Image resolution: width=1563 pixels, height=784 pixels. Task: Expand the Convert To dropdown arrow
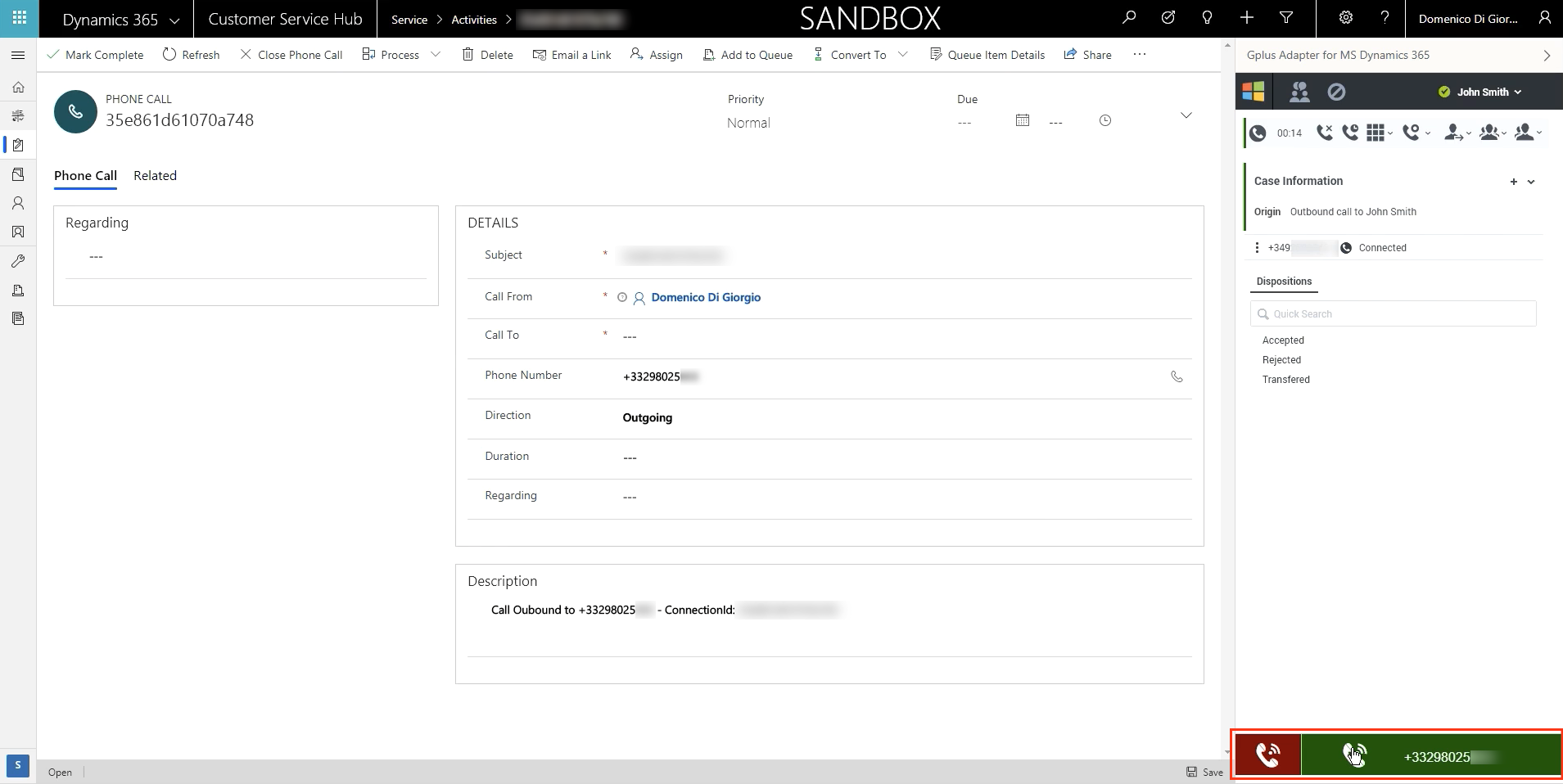click(x=903, y=55)
